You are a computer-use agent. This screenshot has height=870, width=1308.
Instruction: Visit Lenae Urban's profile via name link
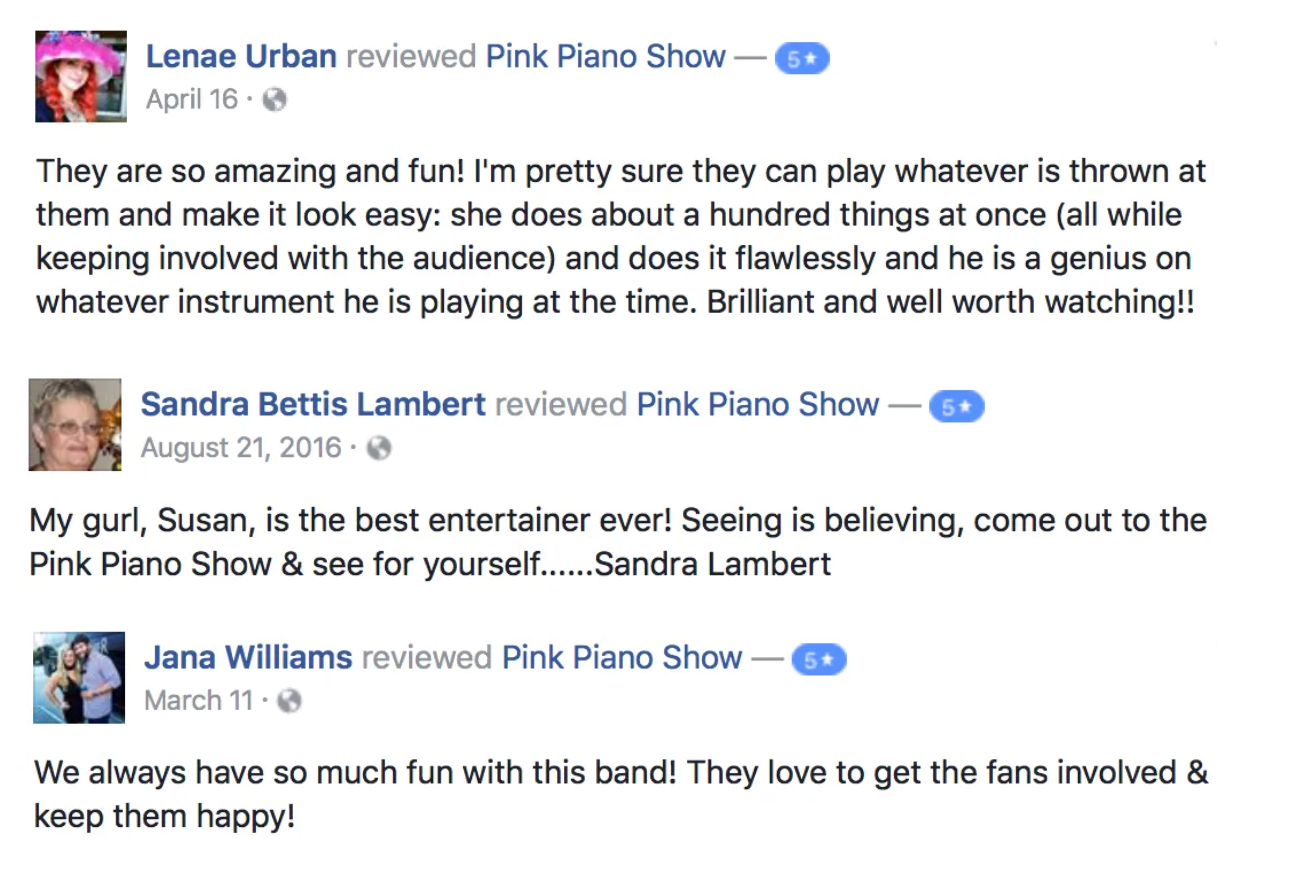[x=241, y=57]
